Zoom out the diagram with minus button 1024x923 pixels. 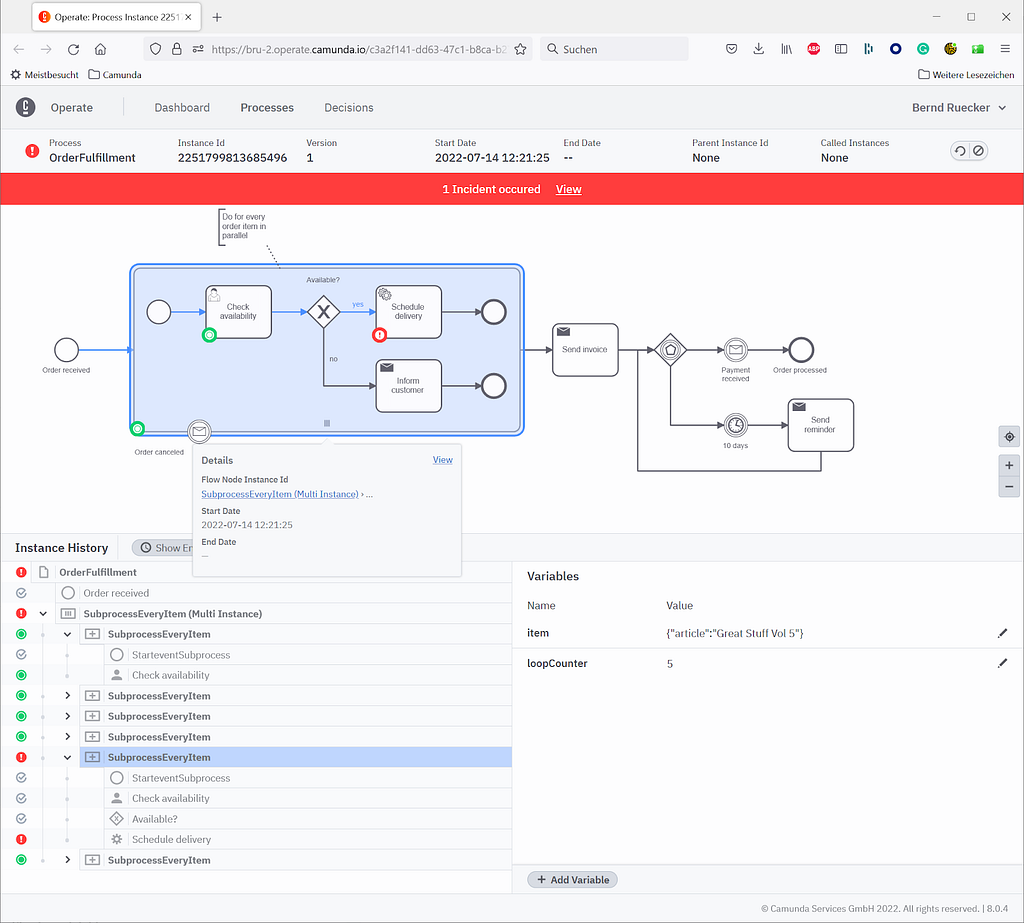point(1009,487)
